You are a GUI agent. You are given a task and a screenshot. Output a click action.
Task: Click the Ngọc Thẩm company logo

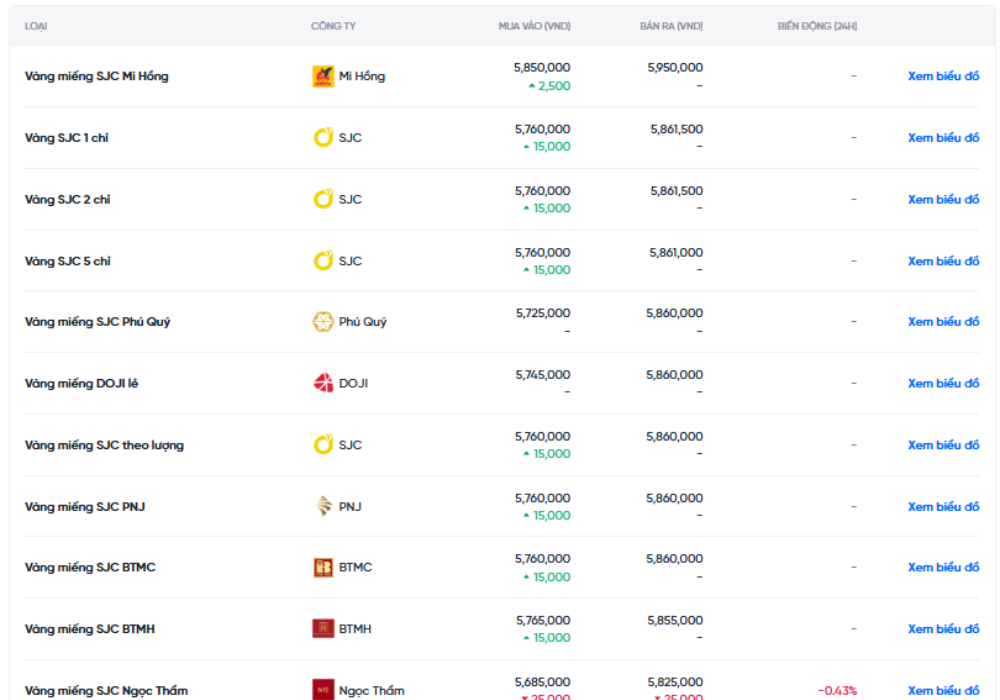point(323,690)
